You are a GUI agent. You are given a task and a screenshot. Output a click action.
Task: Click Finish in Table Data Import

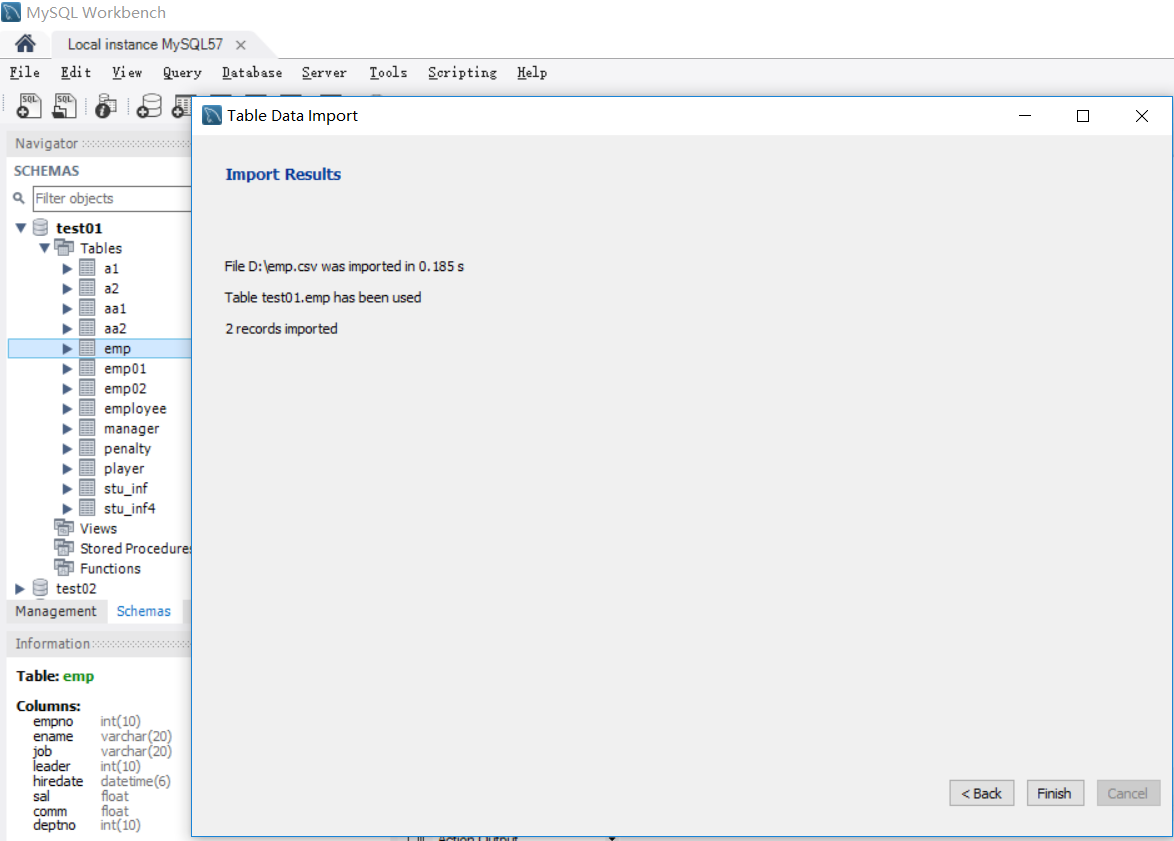pyautogui.click(x=1054, y=793)
